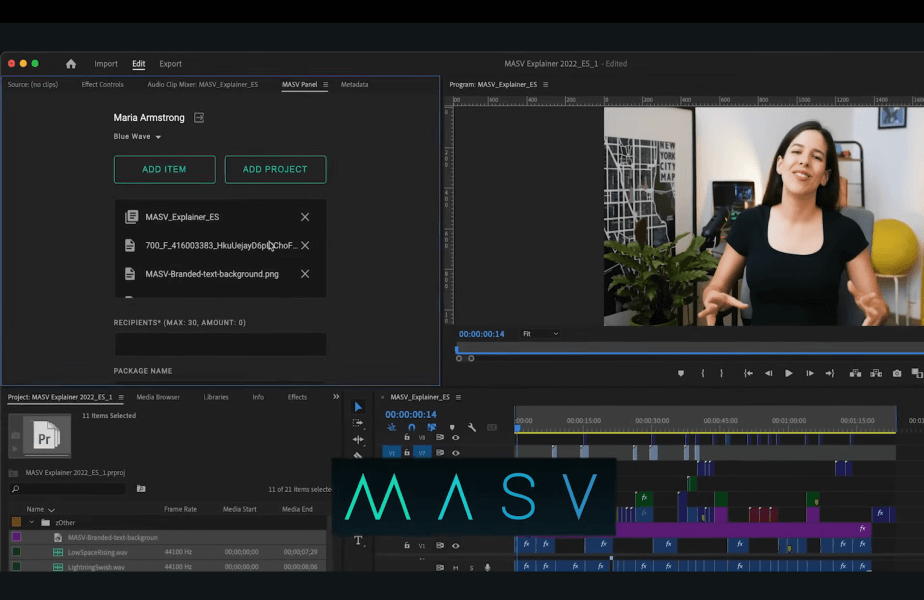This screenshot has height=600, width=924.
Task: Play the program monitor
Action: tap(788, 373)
